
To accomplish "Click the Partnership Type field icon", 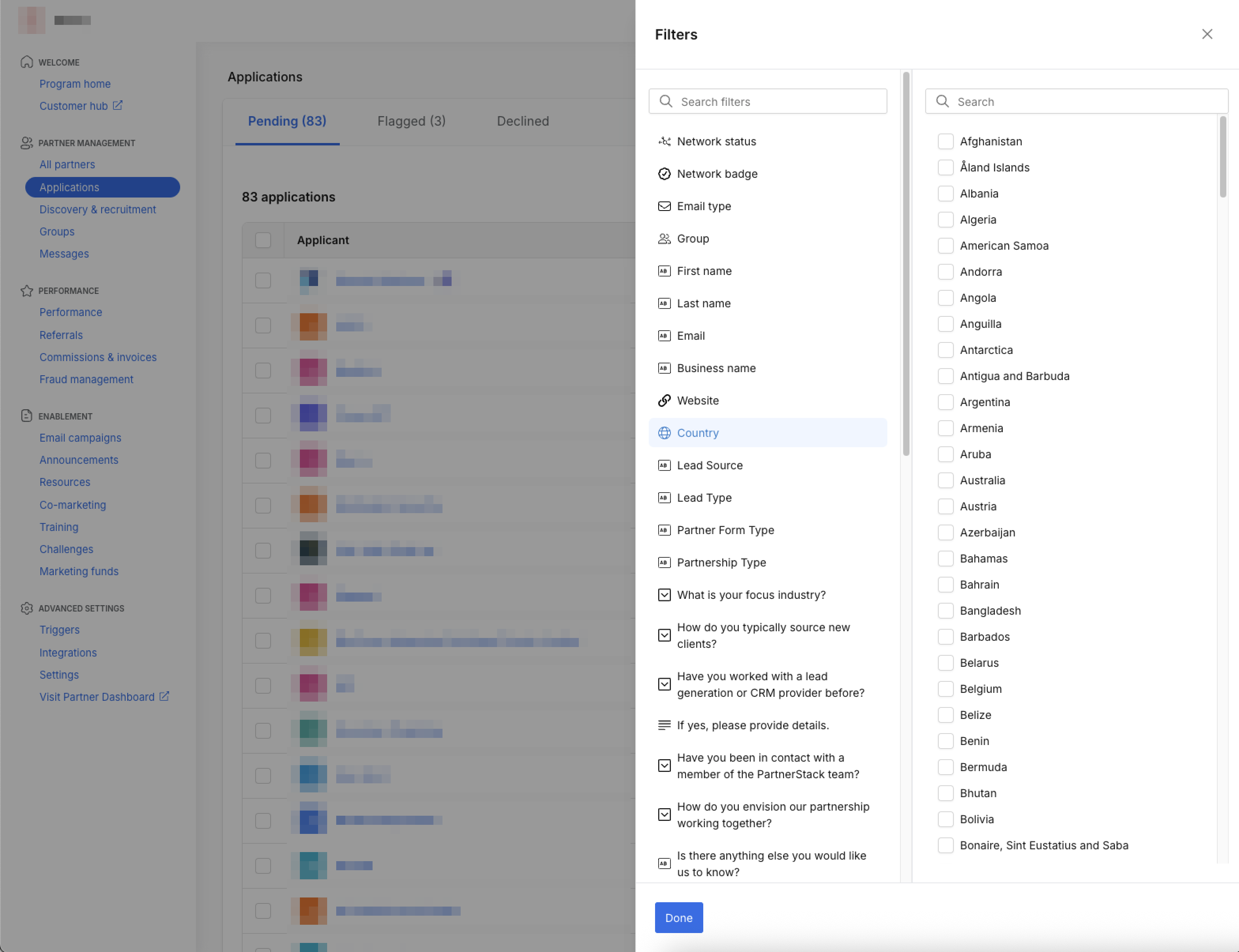I will click(x=664, y=562).
